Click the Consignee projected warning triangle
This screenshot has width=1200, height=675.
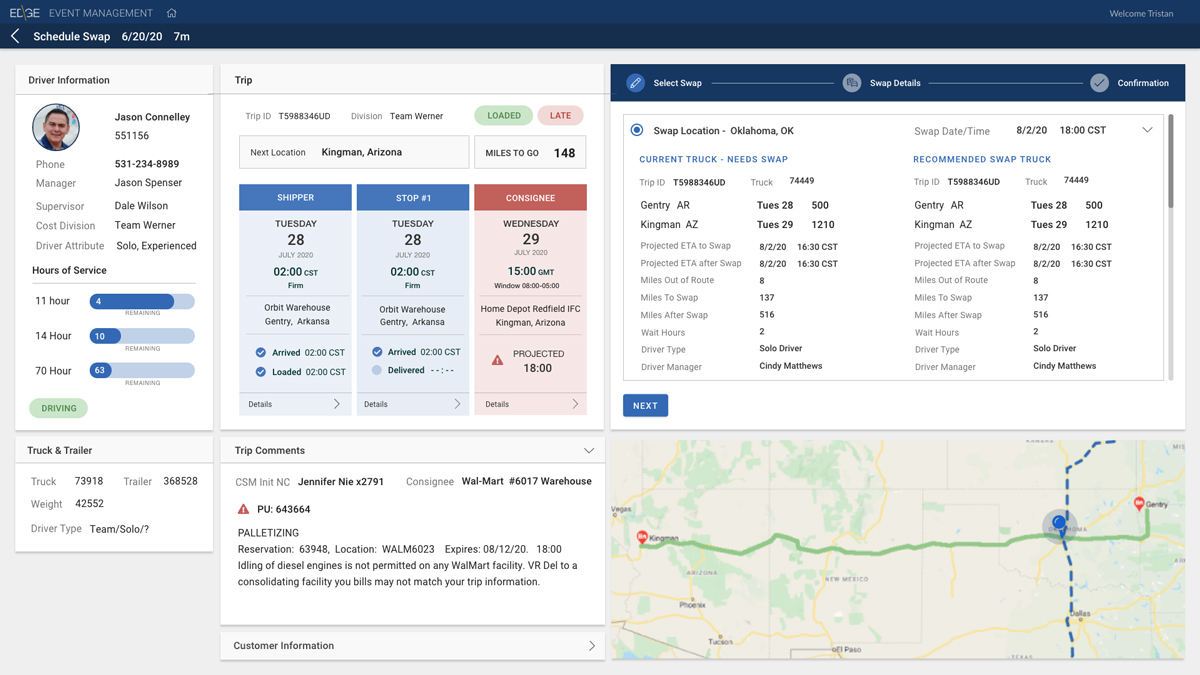pyautogui.click(x=497, y=360)
